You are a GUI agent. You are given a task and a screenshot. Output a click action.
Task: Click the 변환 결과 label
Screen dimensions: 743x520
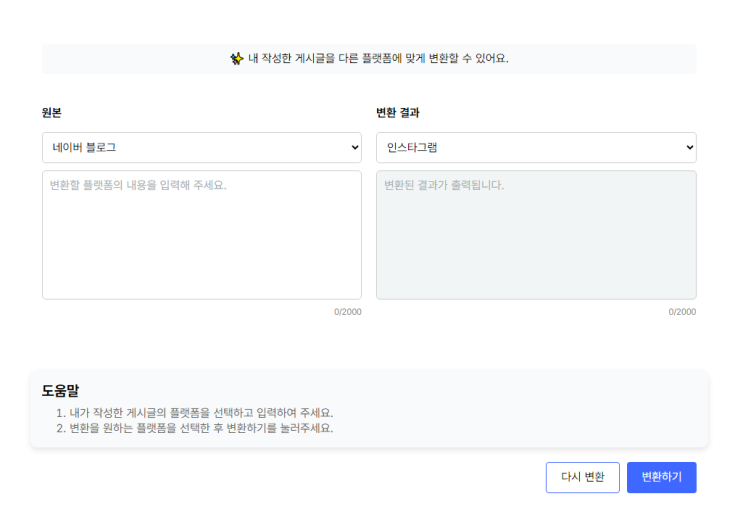(398, 113)
